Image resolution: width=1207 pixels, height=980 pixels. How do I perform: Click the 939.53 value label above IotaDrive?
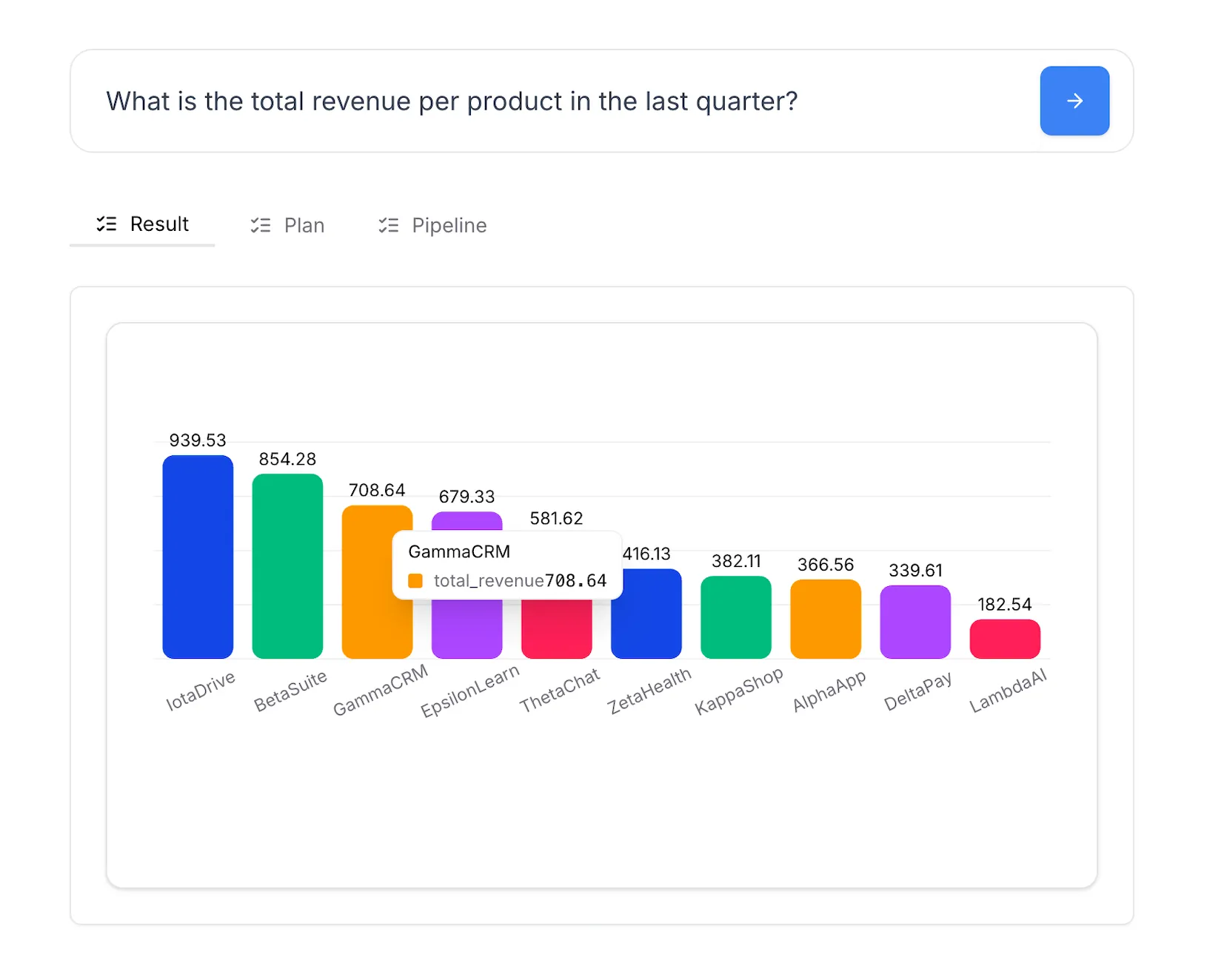tap(197, 439)
